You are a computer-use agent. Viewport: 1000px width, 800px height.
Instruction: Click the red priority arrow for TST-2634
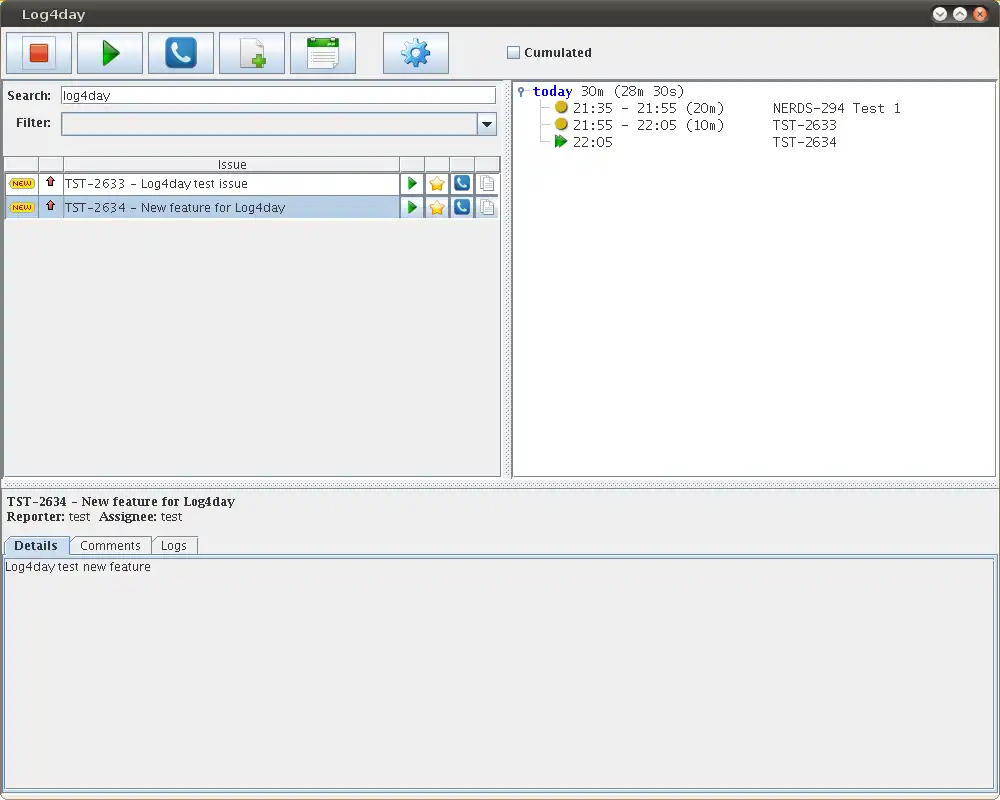[x=50, y=205]
